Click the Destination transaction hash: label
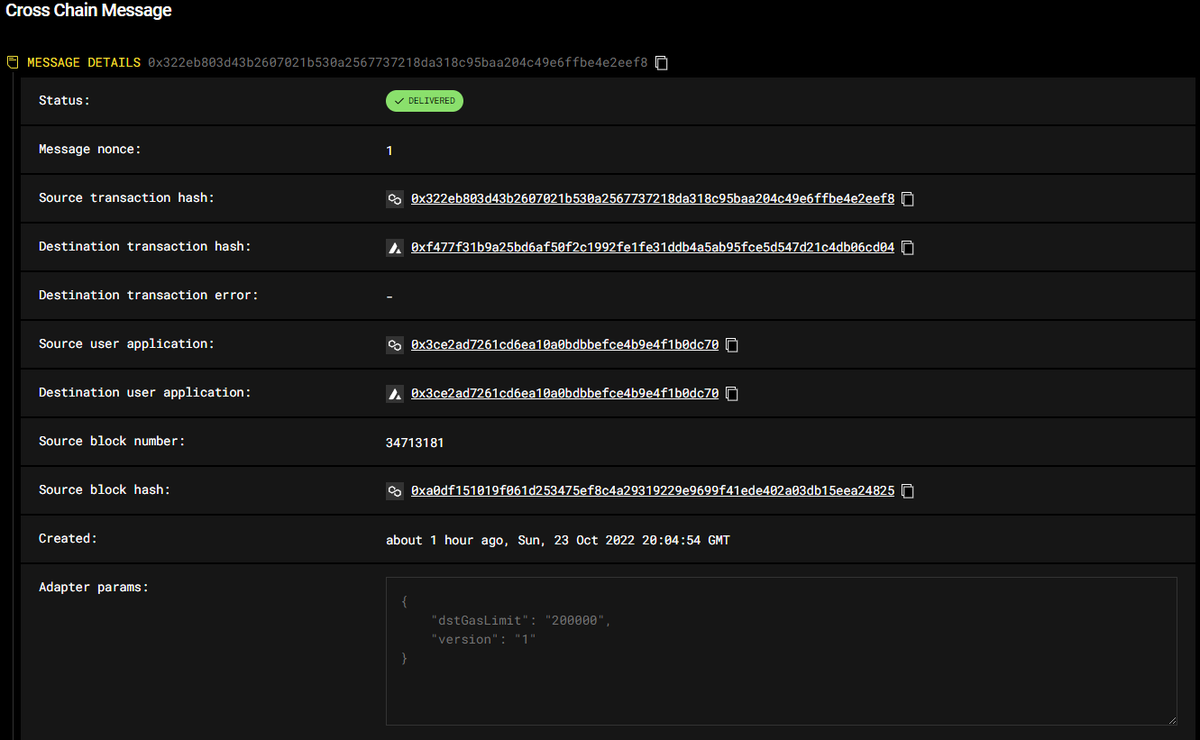 (x=145, y=246)
